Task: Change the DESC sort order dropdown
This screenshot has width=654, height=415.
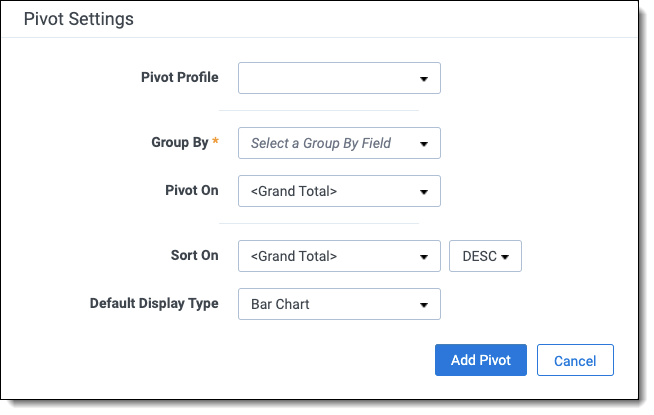Action: coord(485,257)
